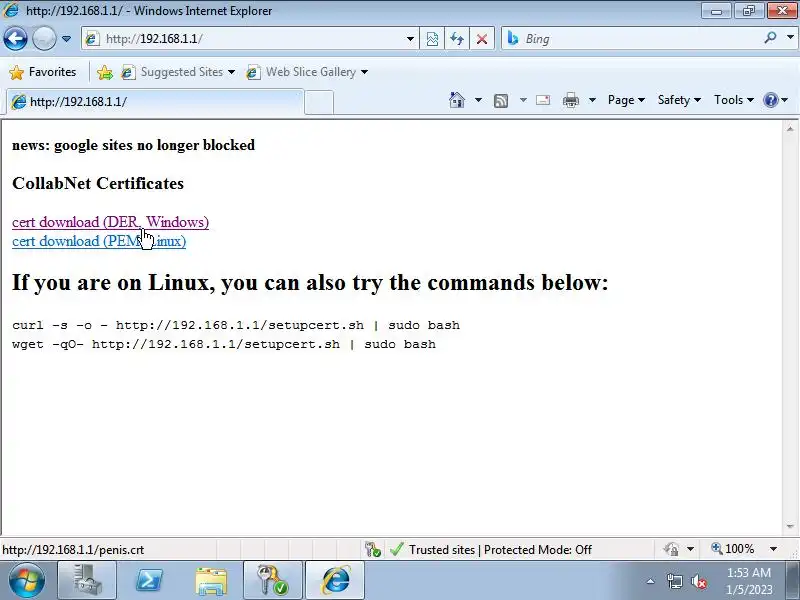Open a new blank tab

[319, 102]
